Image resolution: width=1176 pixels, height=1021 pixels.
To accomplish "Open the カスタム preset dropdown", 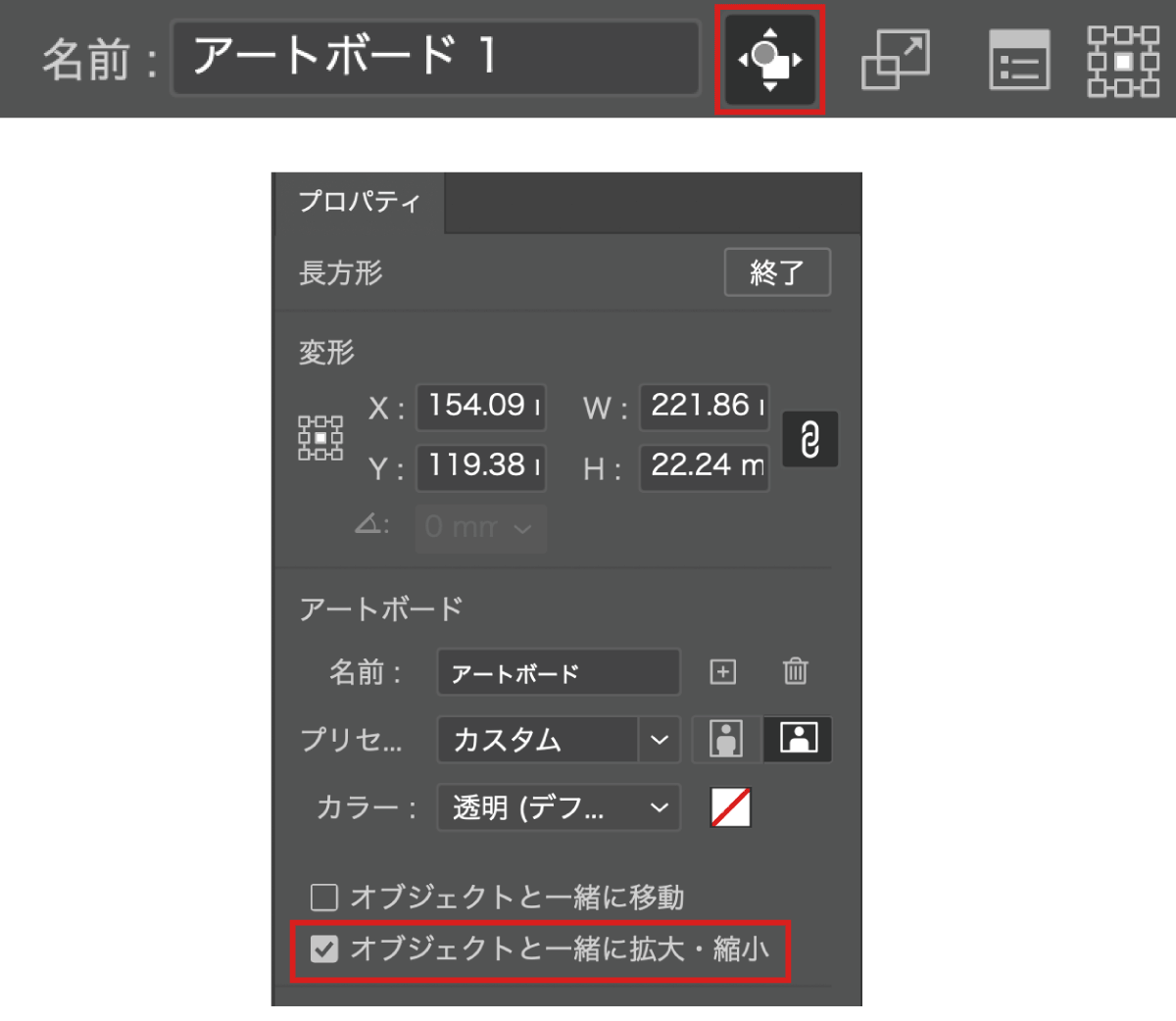I will (559, 740).
